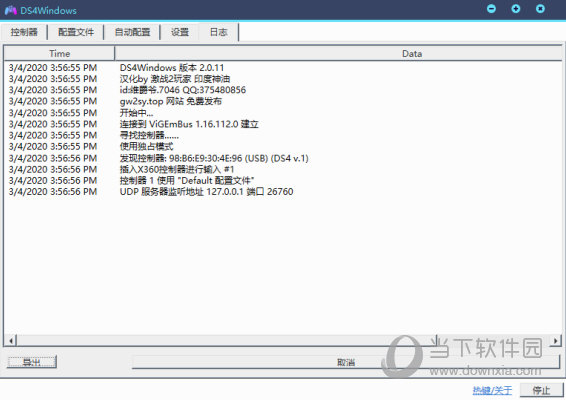This screenshot has width=566, height=400.
Task: Select the 日志 tab
Action: coord(218,32)
